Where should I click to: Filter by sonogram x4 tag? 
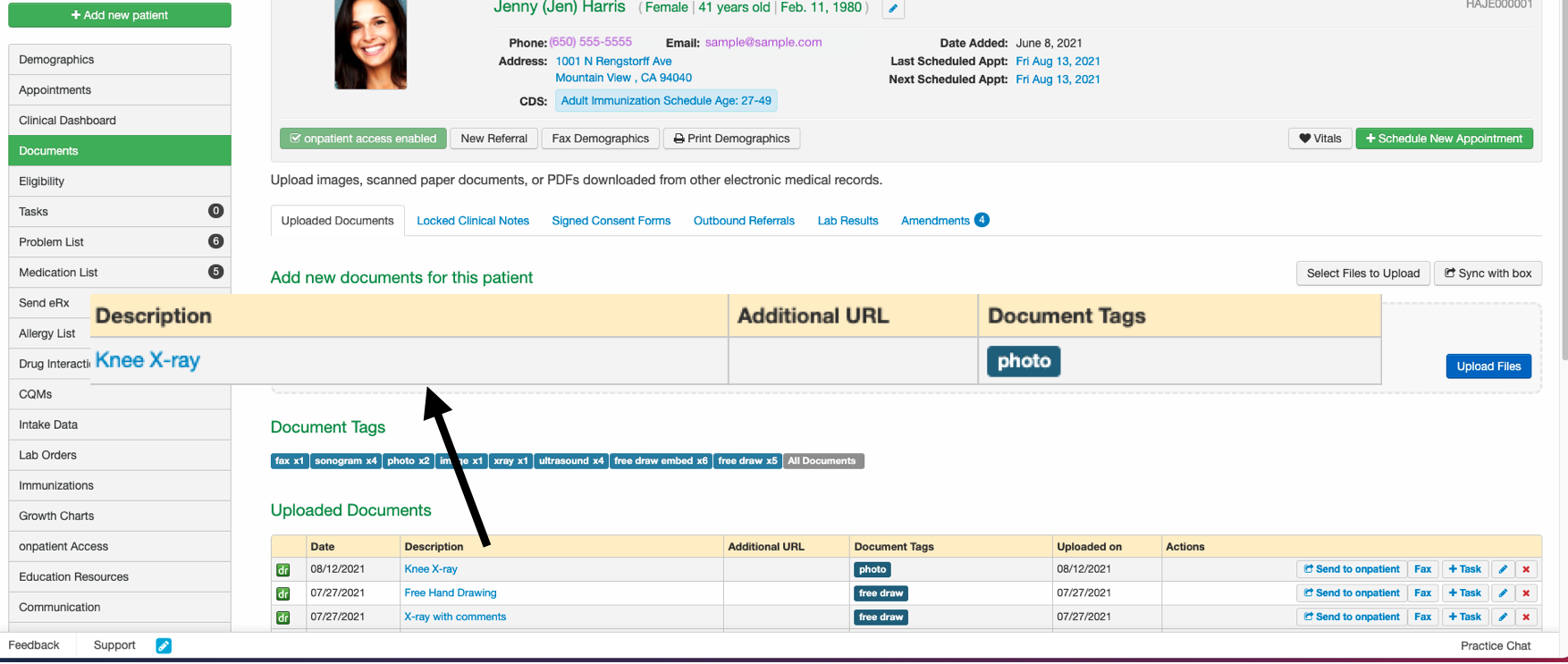(345, 461)
